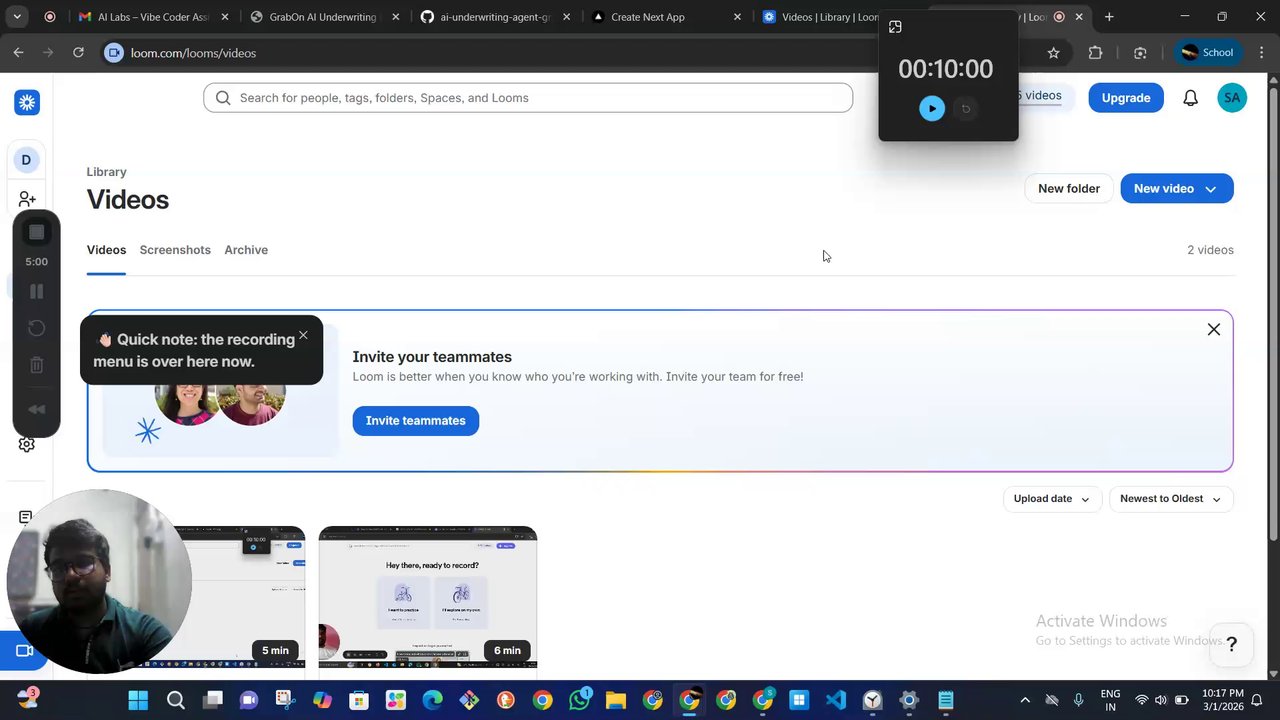Switch to the Screenshots tab
This screenshot has width=1280, height=720.
tap(175, 250)
